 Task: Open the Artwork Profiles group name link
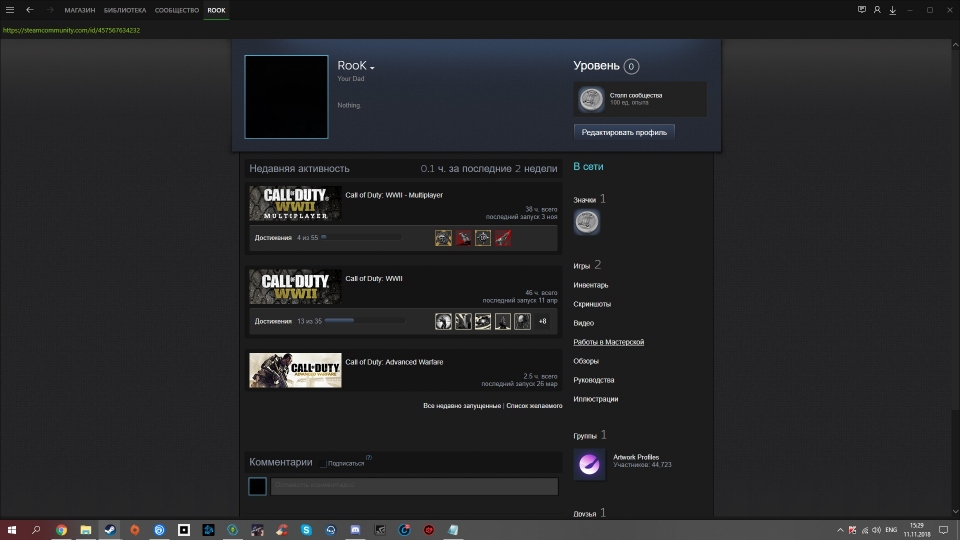point(636,457)
